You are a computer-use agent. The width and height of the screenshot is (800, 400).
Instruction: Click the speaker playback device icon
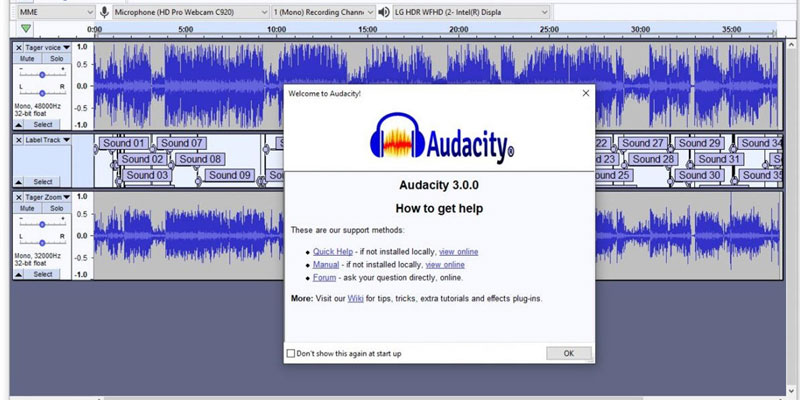[384, 12]
